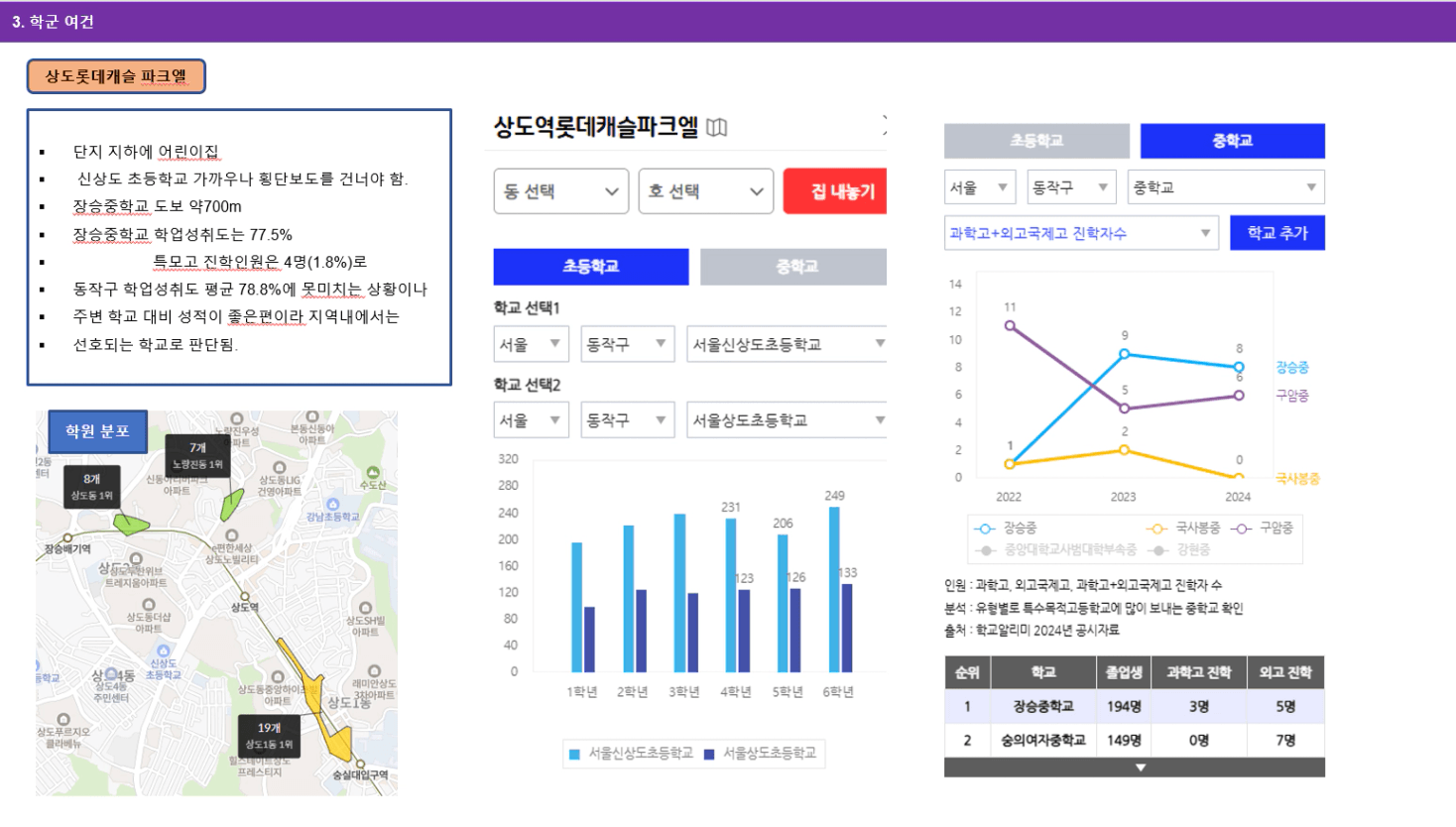The width and height of the screenshot is (1456, 827).
Task: Click the 학원 분포 label on map
Action: pos(97,431)
